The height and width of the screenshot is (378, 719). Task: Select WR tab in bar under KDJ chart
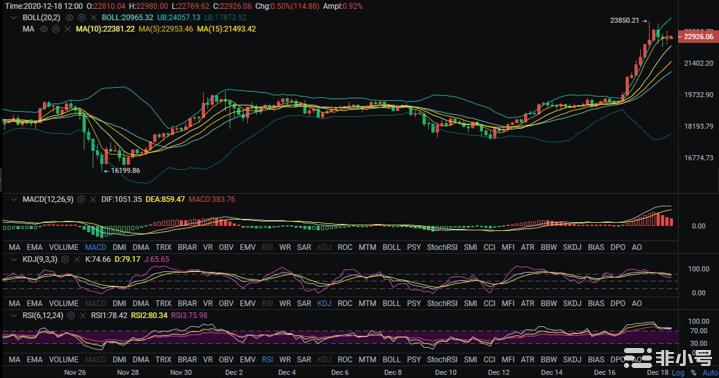pos(285,304)
